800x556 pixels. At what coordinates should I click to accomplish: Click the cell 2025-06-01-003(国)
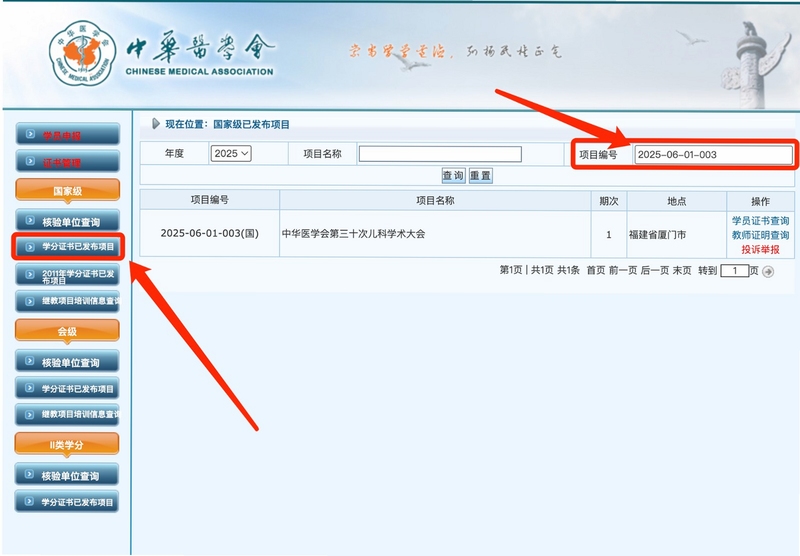(x=210, y=233)
